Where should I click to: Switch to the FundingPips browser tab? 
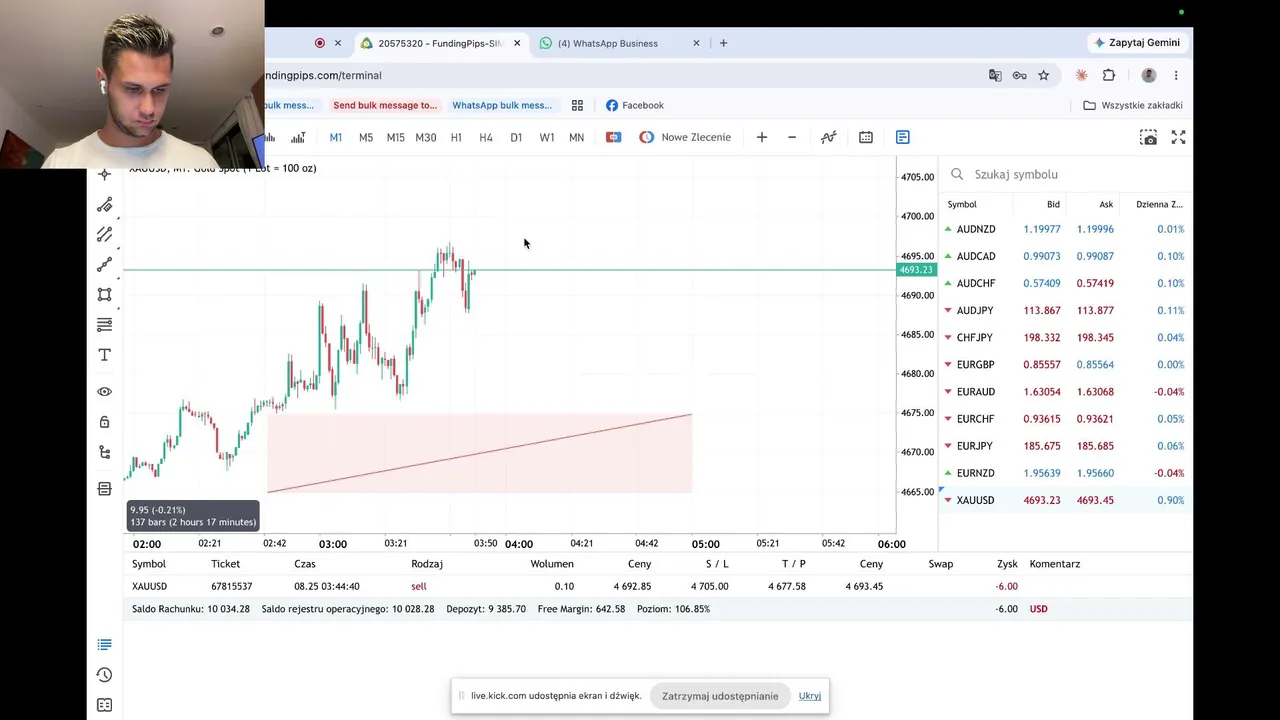click(441, 43)
